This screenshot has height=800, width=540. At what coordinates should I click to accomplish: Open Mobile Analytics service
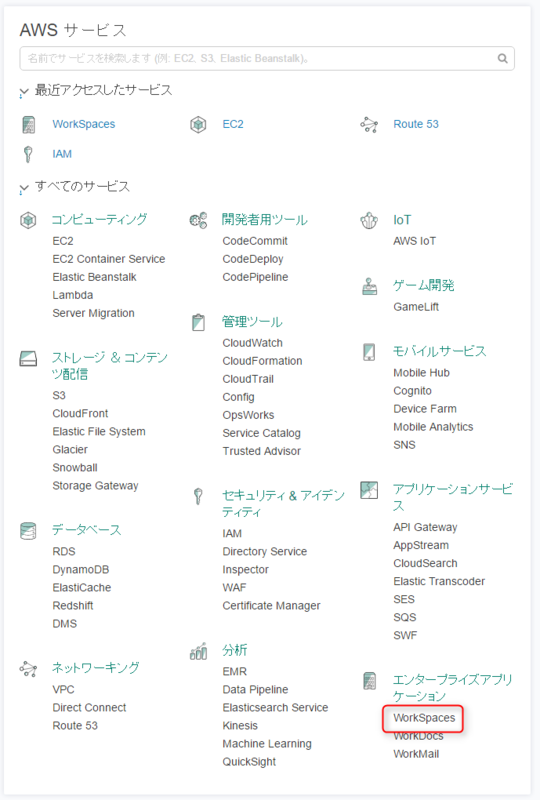click(x=433, y=427)
